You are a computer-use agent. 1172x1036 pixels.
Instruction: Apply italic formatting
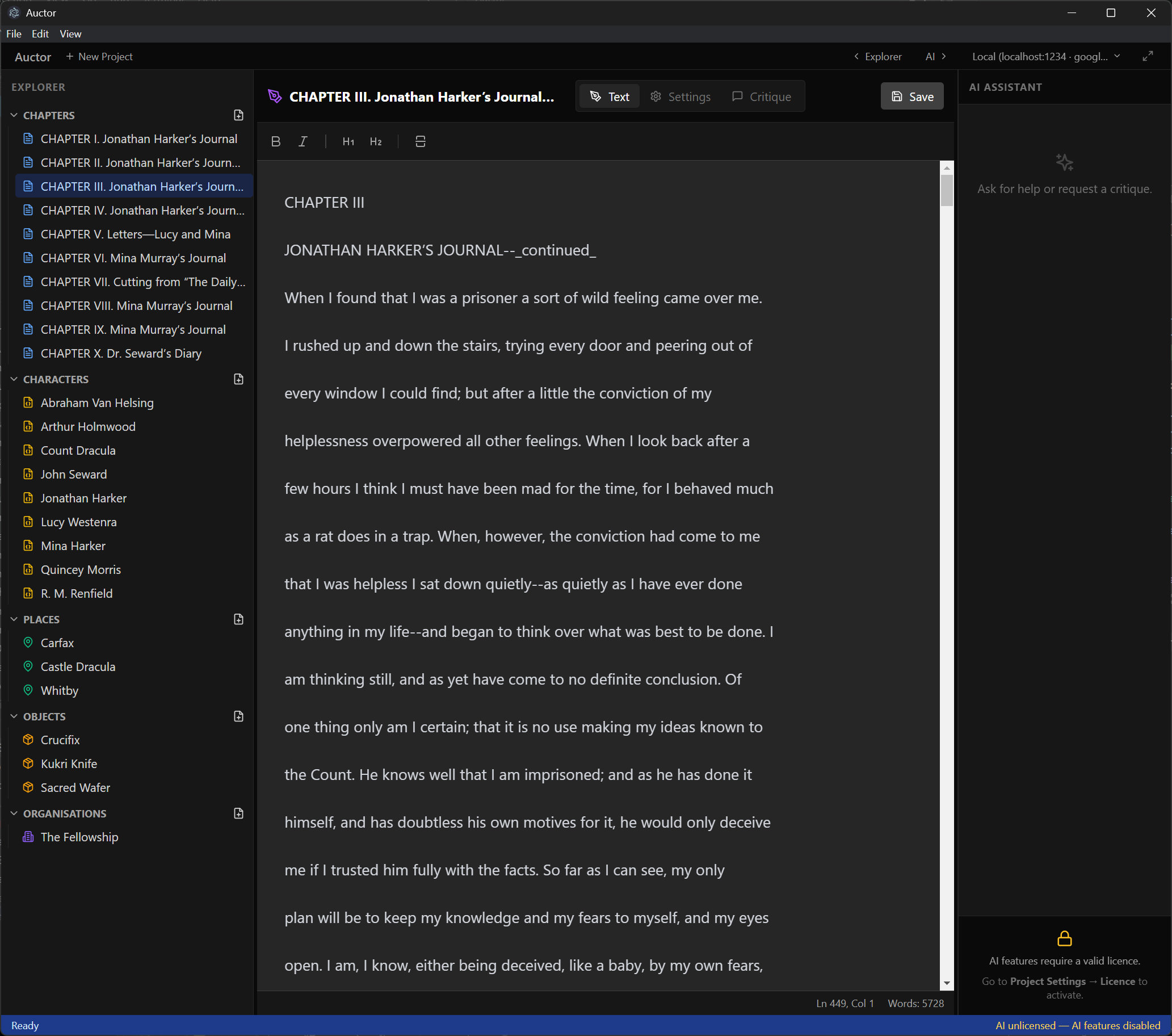[303, 141]
